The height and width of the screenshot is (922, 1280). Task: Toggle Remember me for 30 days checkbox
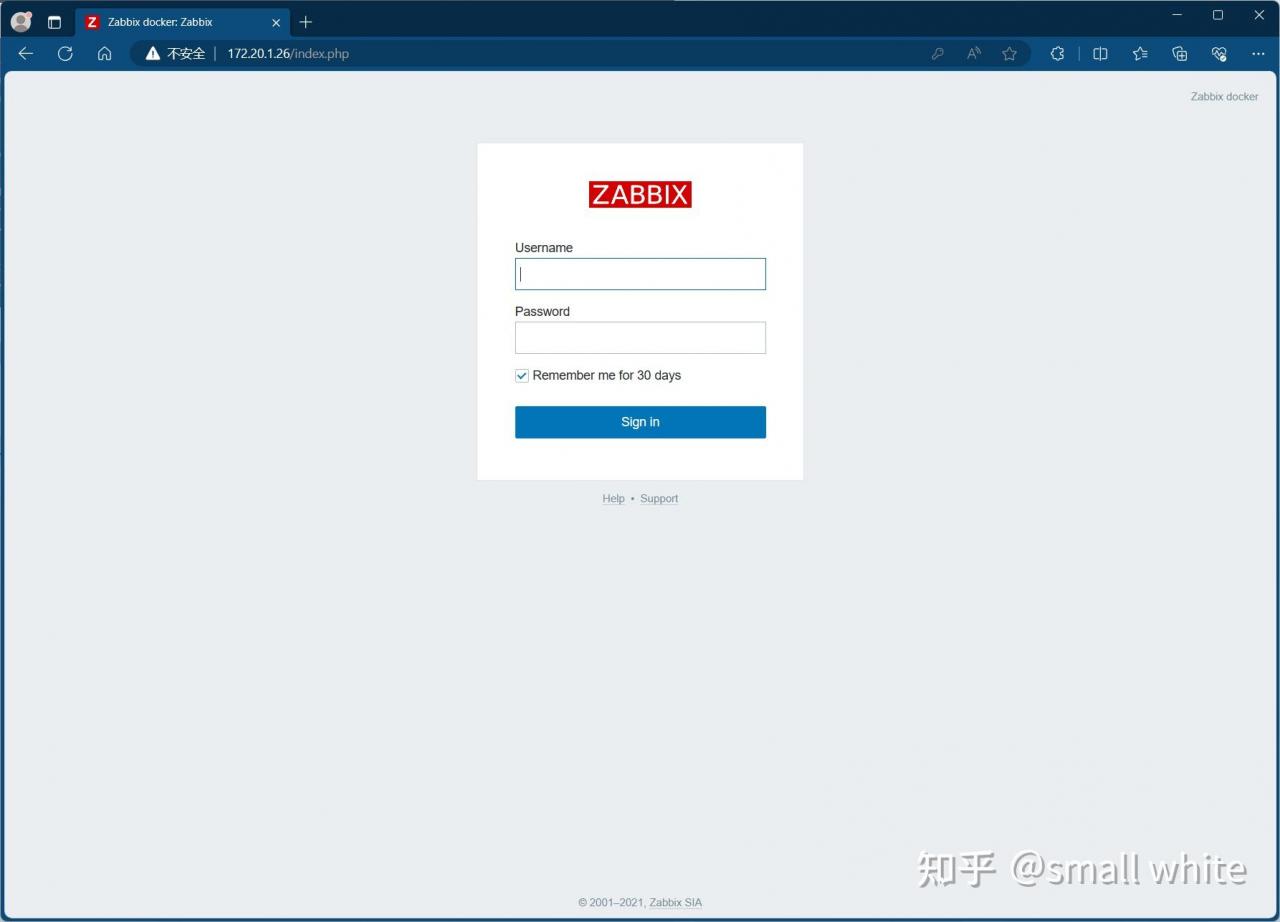[x=522, y=376]
